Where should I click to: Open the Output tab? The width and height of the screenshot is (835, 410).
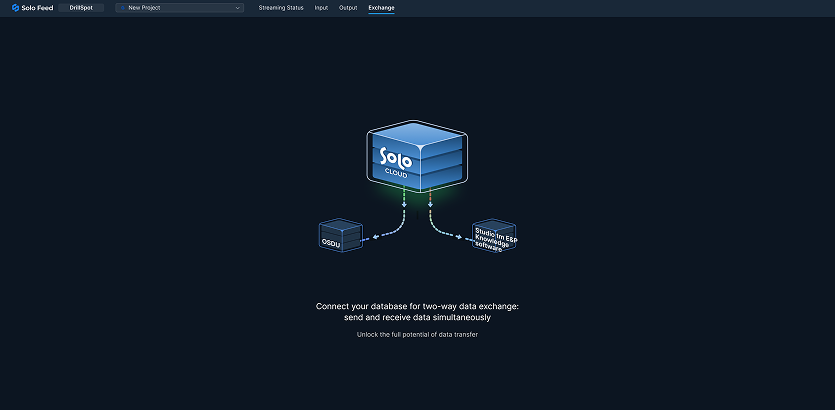pos(348,8)
